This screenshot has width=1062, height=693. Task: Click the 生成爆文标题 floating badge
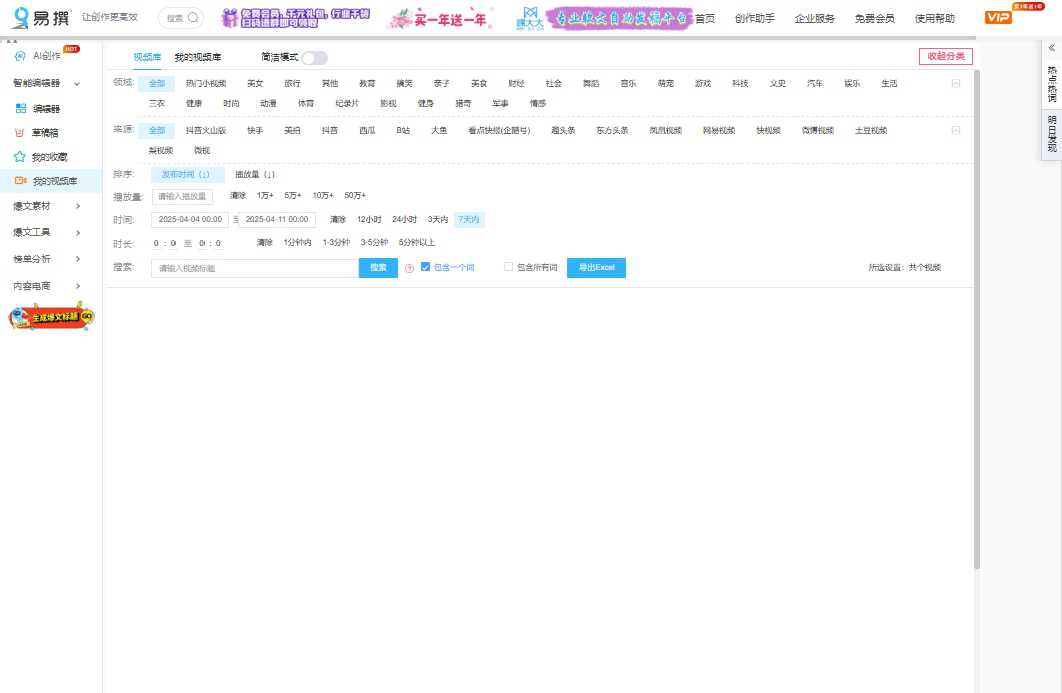pyautogui.click(x=50, y=317)
